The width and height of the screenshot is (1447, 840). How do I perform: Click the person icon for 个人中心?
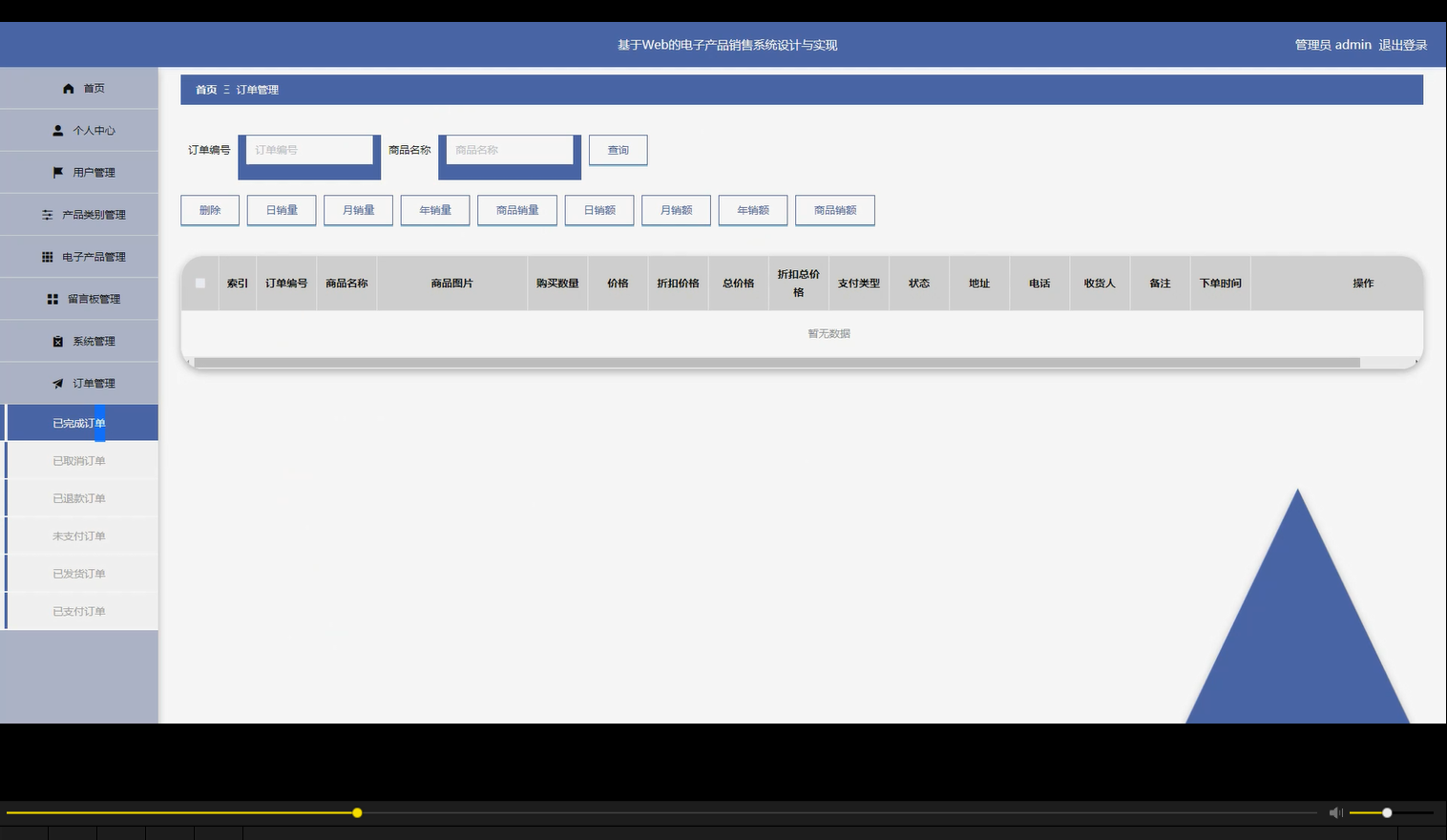click(x=58, y=131)
